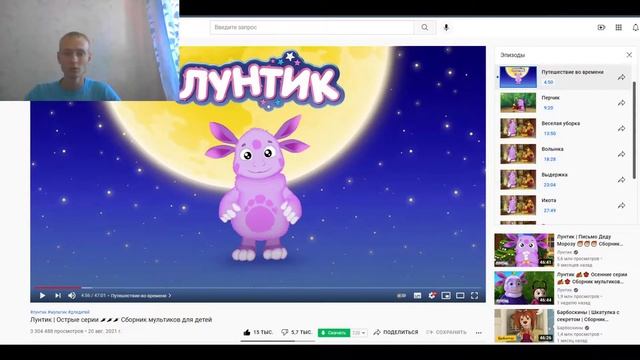
Task: Close the Эпизоды panel
Action: 629,55
